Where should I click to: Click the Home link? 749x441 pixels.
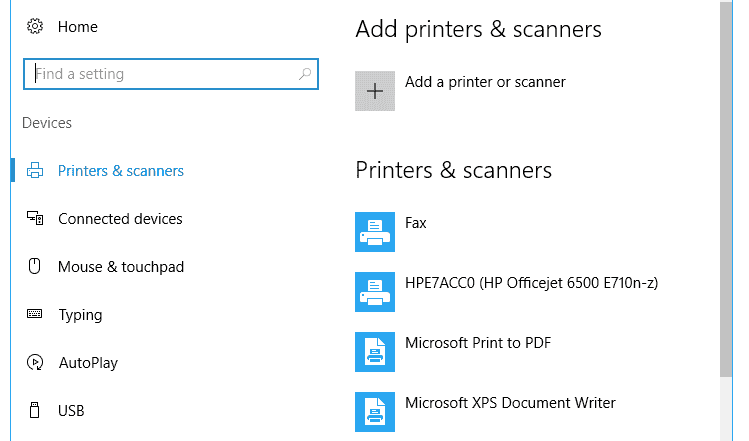coord(78,27)
